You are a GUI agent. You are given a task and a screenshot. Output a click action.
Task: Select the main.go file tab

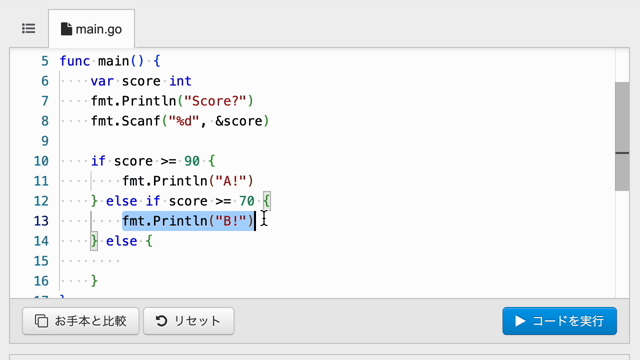(x=91, y=29)
